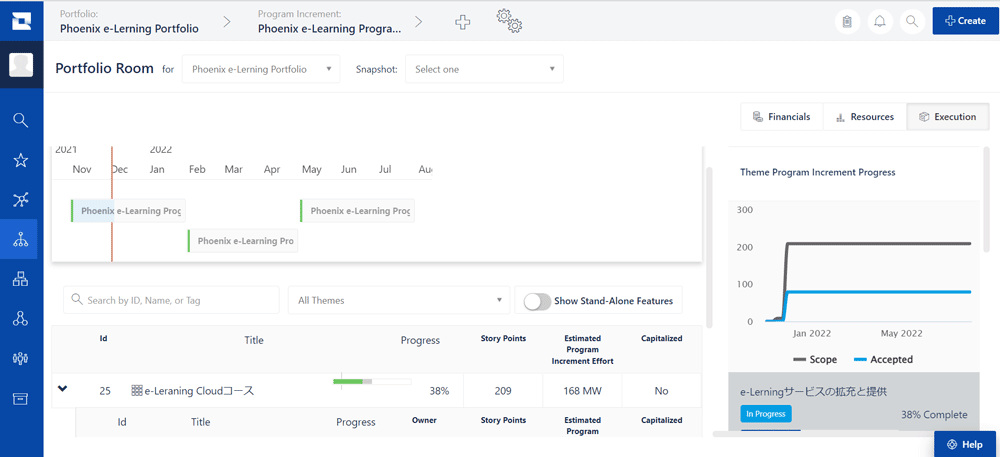Open the All Themes dropdown
Screen dimensions: 1000x457
point(399,300)
